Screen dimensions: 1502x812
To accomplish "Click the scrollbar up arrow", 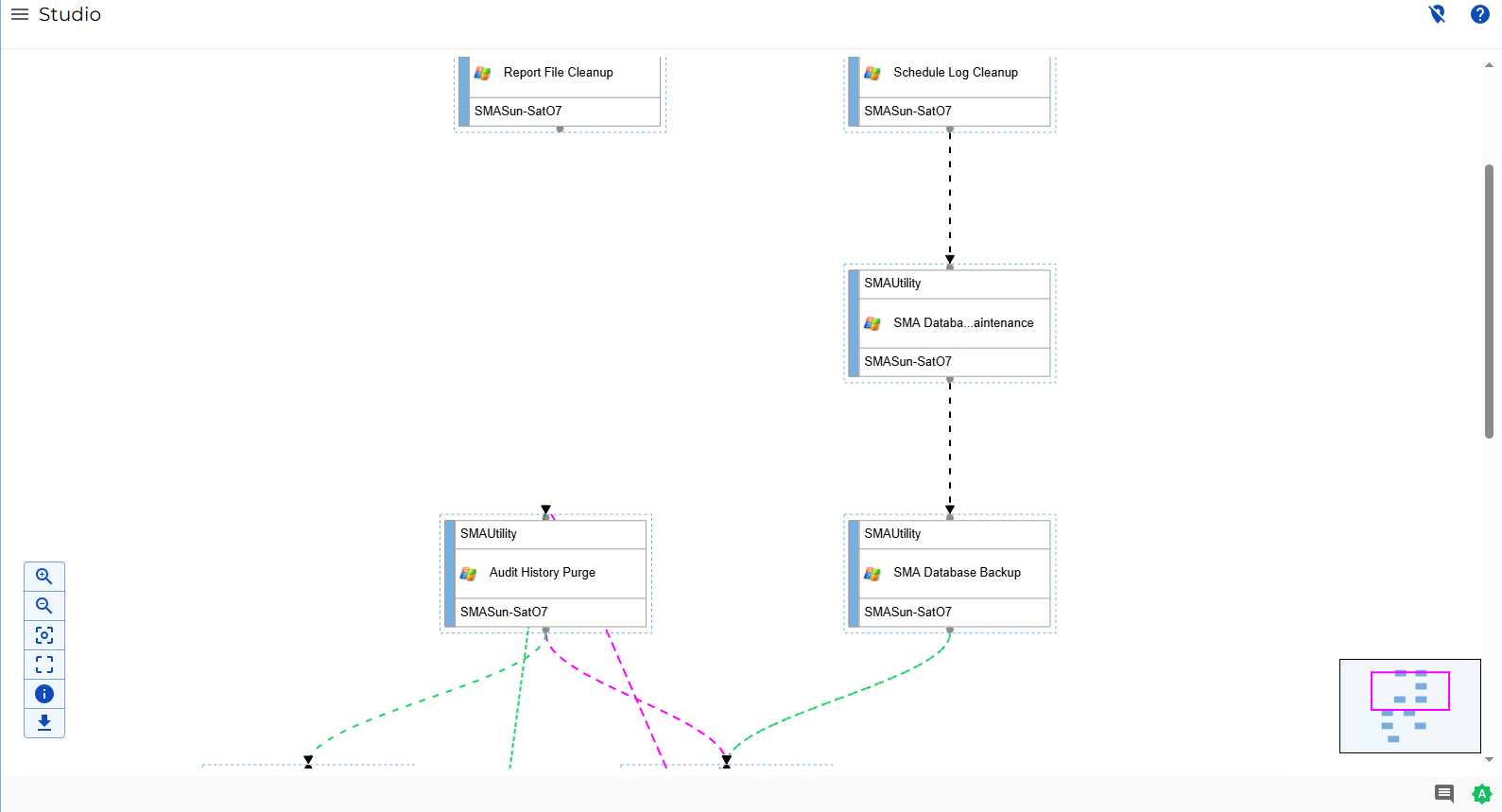I will pyautogui.click(x=1489, y=65).
